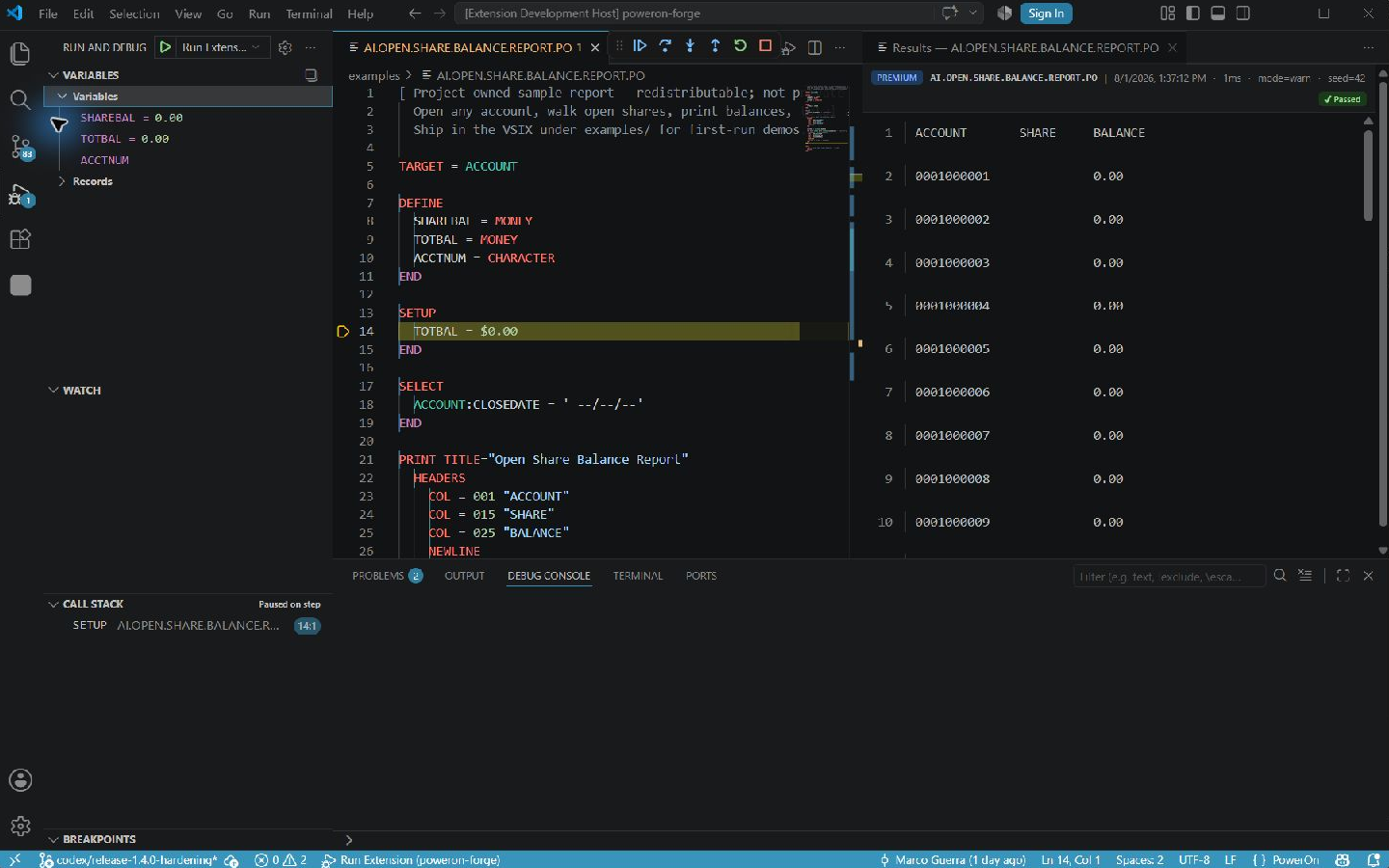1389x868 pixels.
Task: Switch to the OUTPUT tab
Action: [464, 576]
